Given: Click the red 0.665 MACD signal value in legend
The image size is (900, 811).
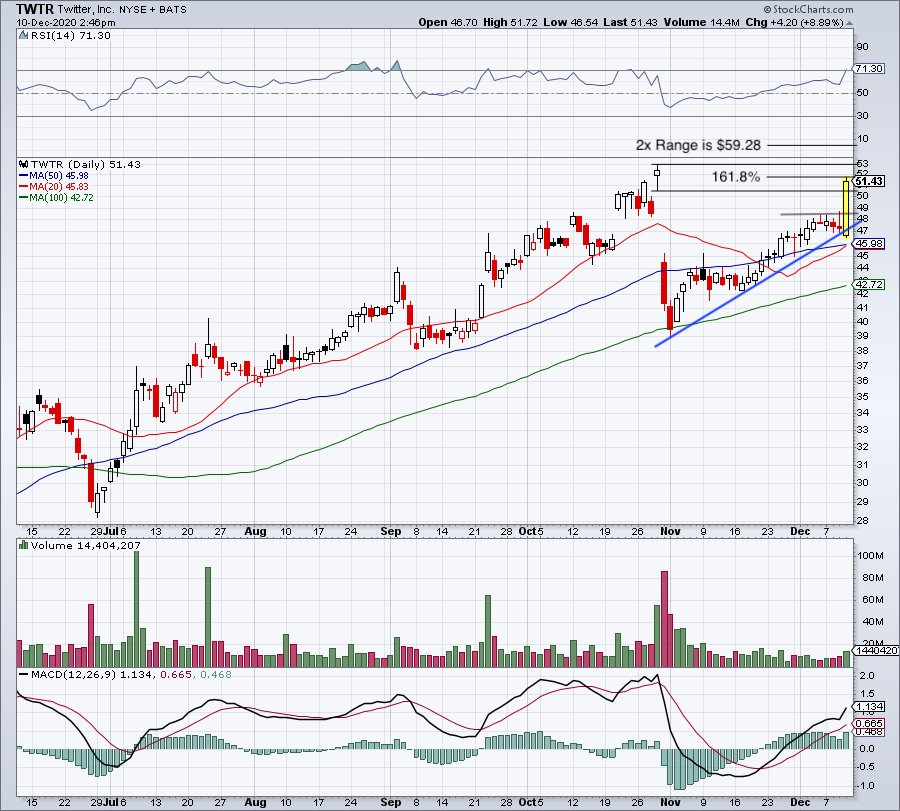Looking at the screenshot, I should (x=176, y=674).
